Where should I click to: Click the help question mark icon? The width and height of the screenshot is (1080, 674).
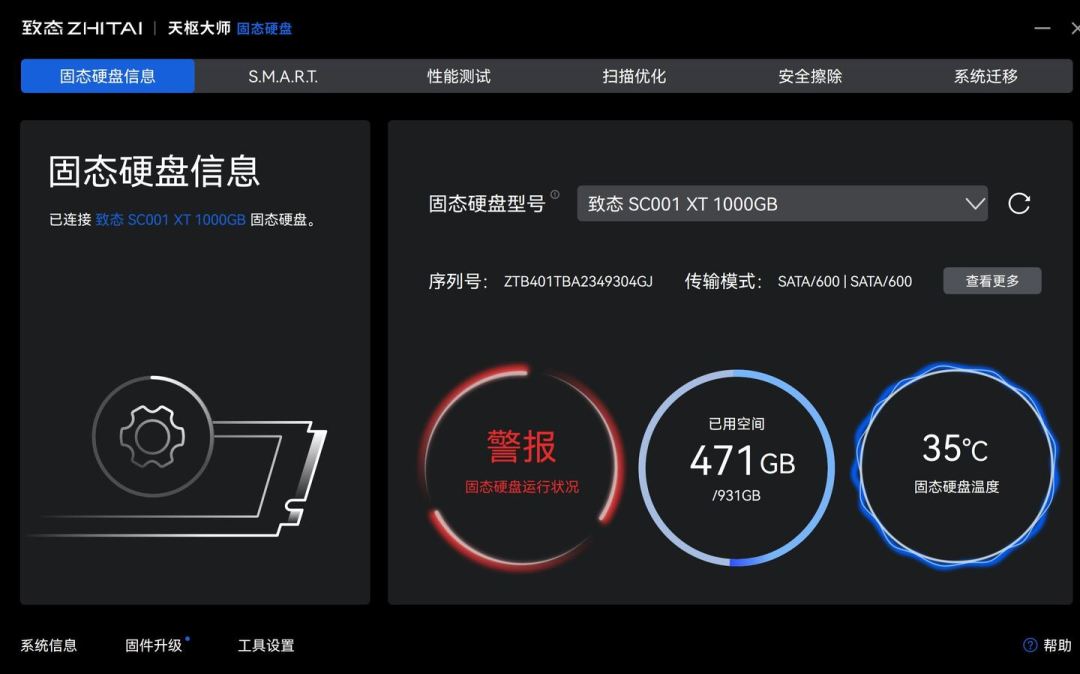pyautogui.click(x=1030, y=645)
